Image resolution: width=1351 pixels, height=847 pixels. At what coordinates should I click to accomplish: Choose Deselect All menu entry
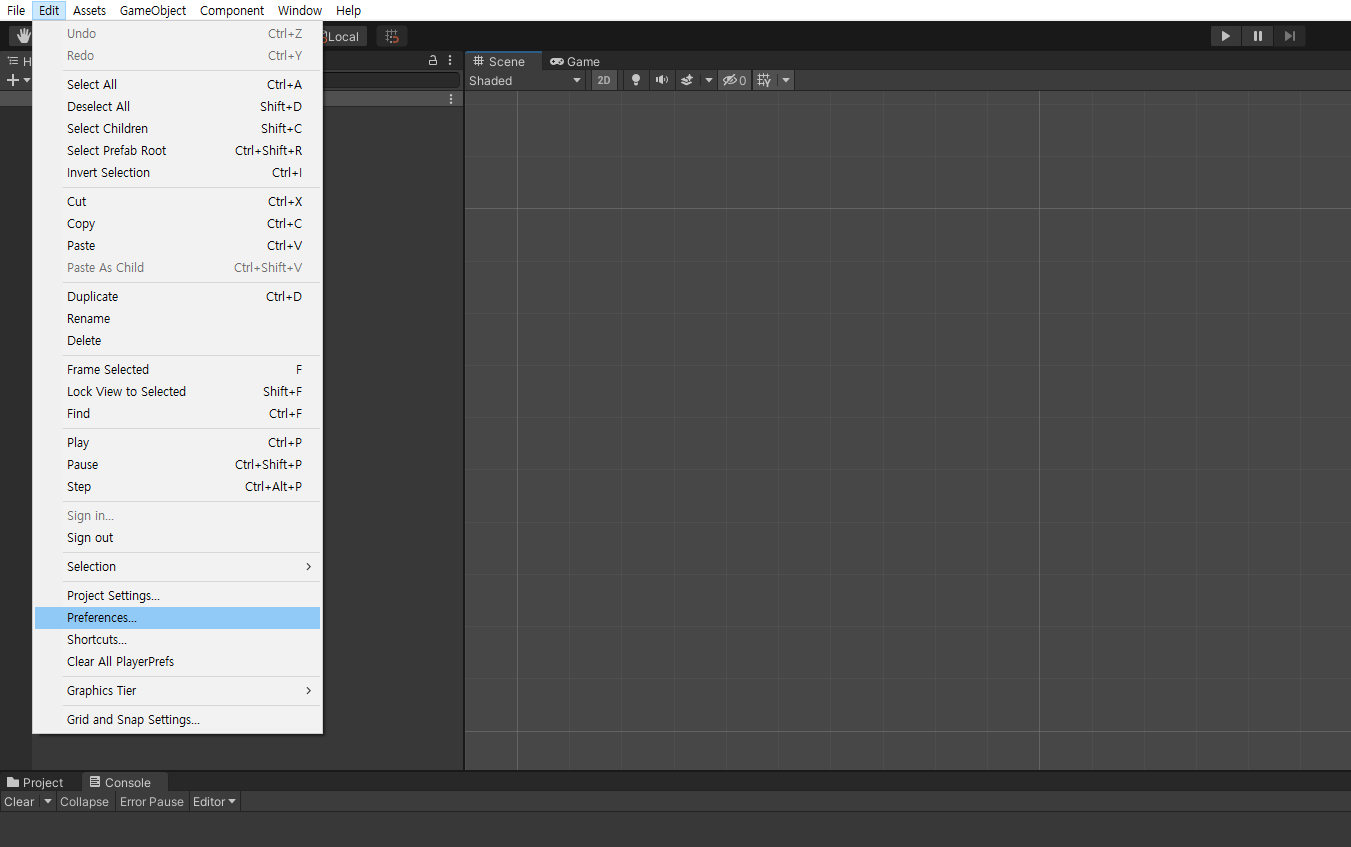pyautogui.click(x=177, y=106)
